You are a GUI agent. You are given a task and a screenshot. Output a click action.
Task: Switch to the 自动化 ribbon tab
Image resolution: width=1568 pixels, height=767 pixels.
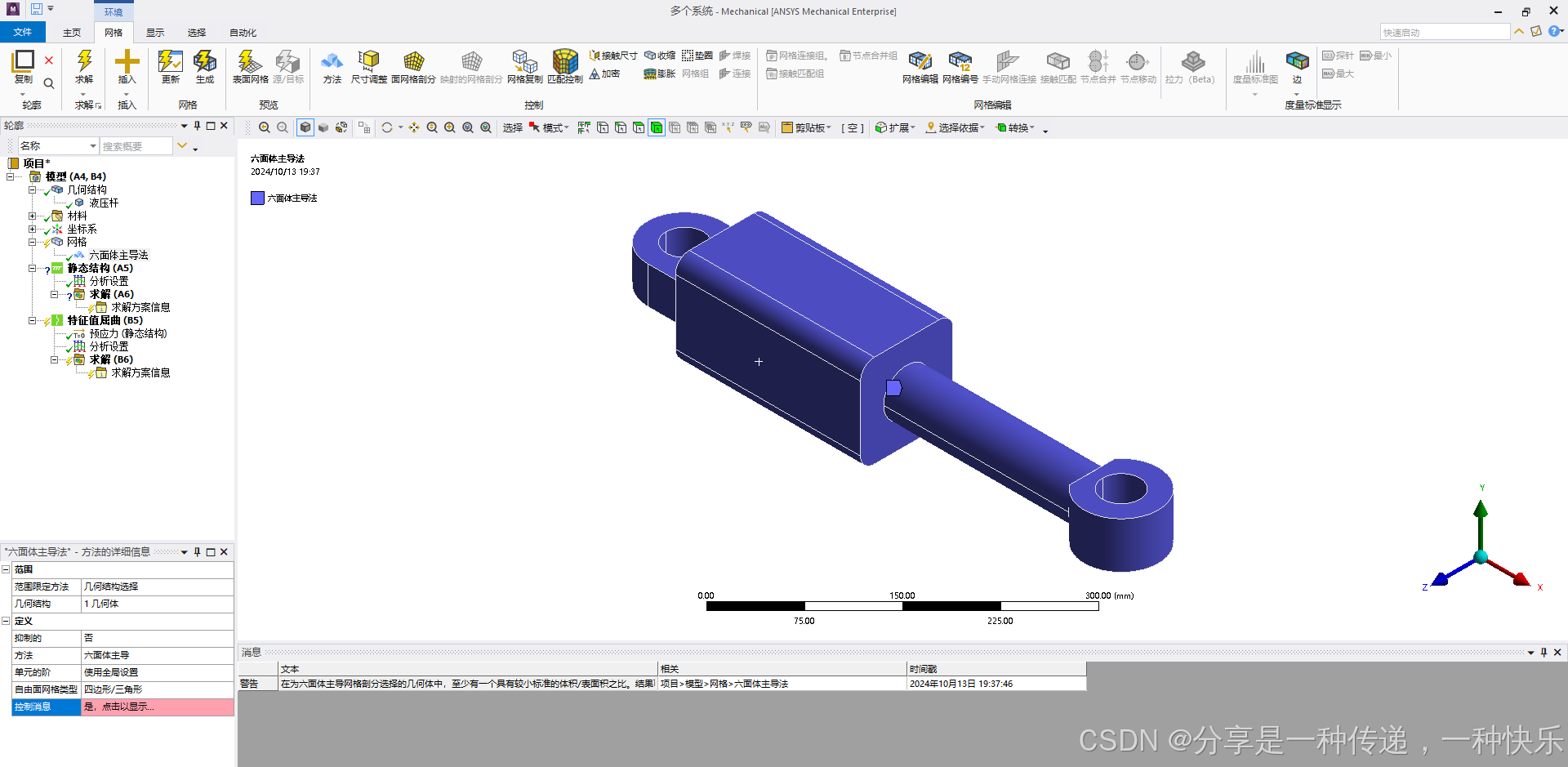click(243, 33)
